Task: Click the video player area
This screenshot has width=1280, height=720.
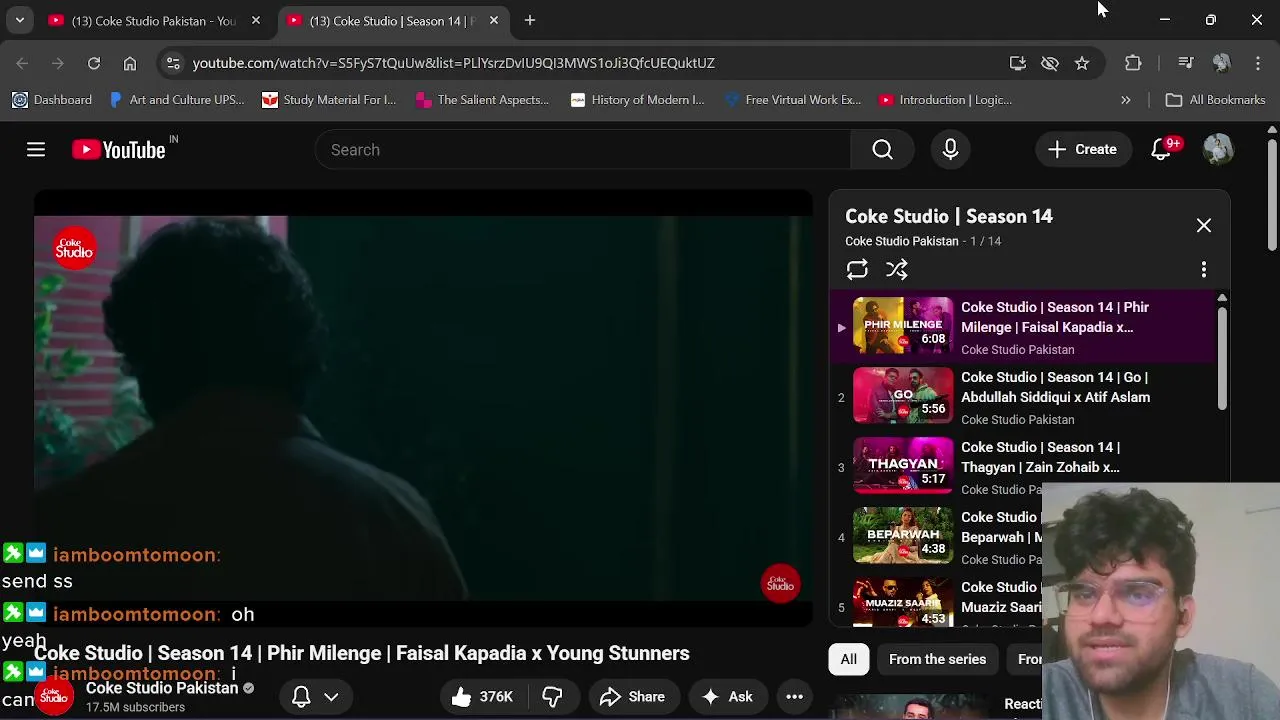Action: click(x=423, y=408)
